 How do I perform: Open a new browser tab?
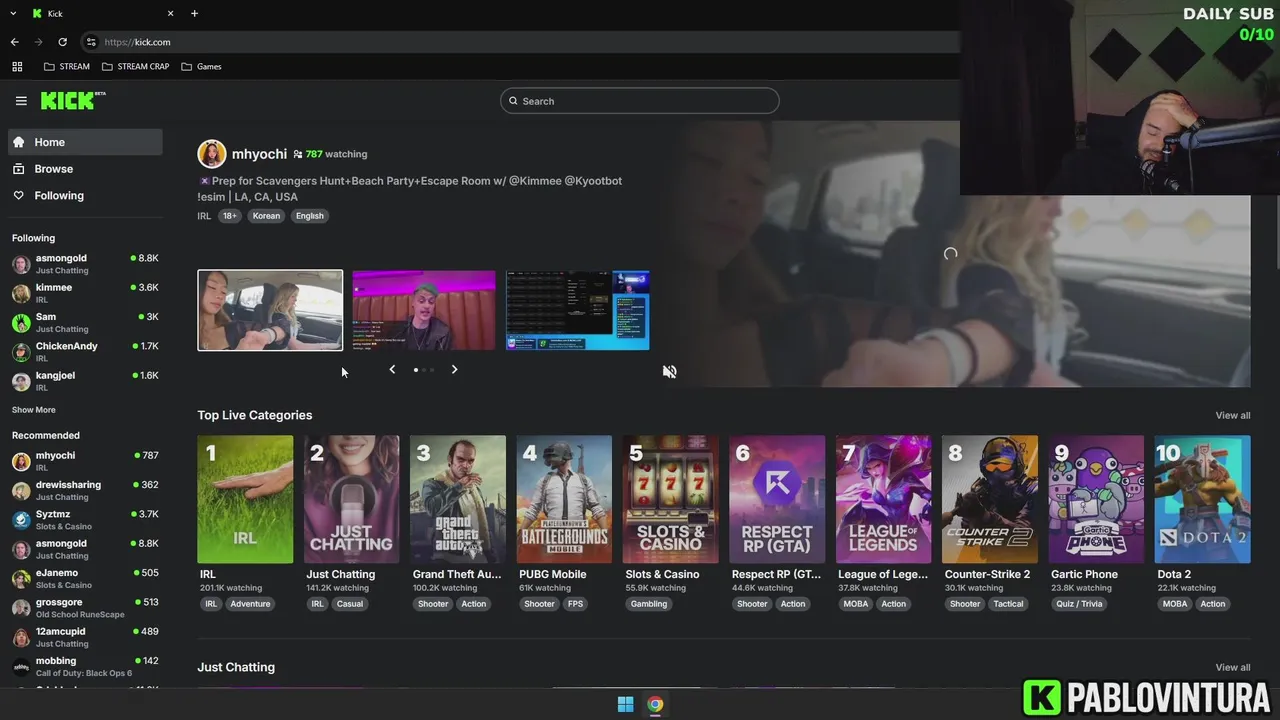point(194,13)
